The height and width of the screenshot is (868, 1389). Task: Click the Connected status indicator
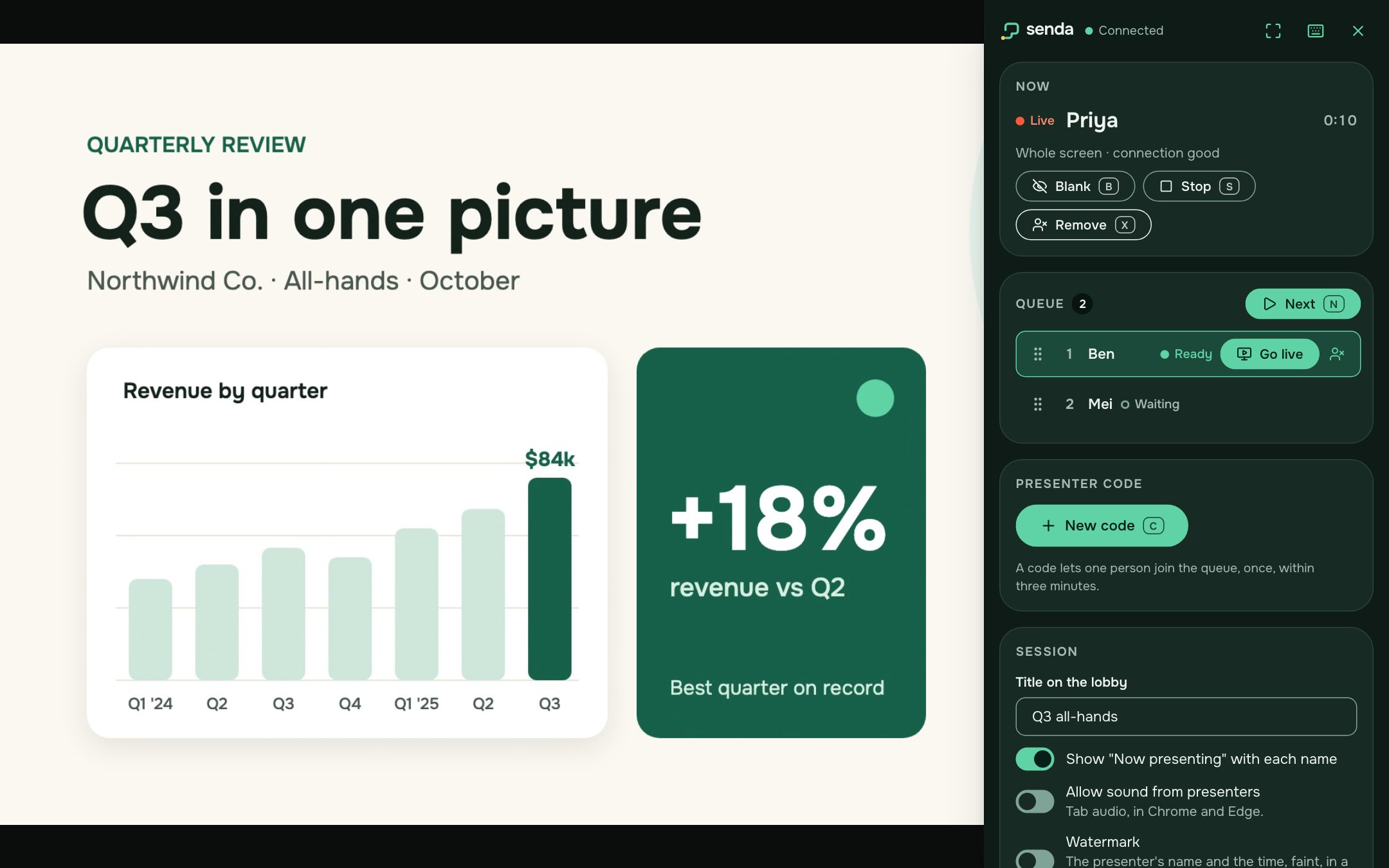1124,30
